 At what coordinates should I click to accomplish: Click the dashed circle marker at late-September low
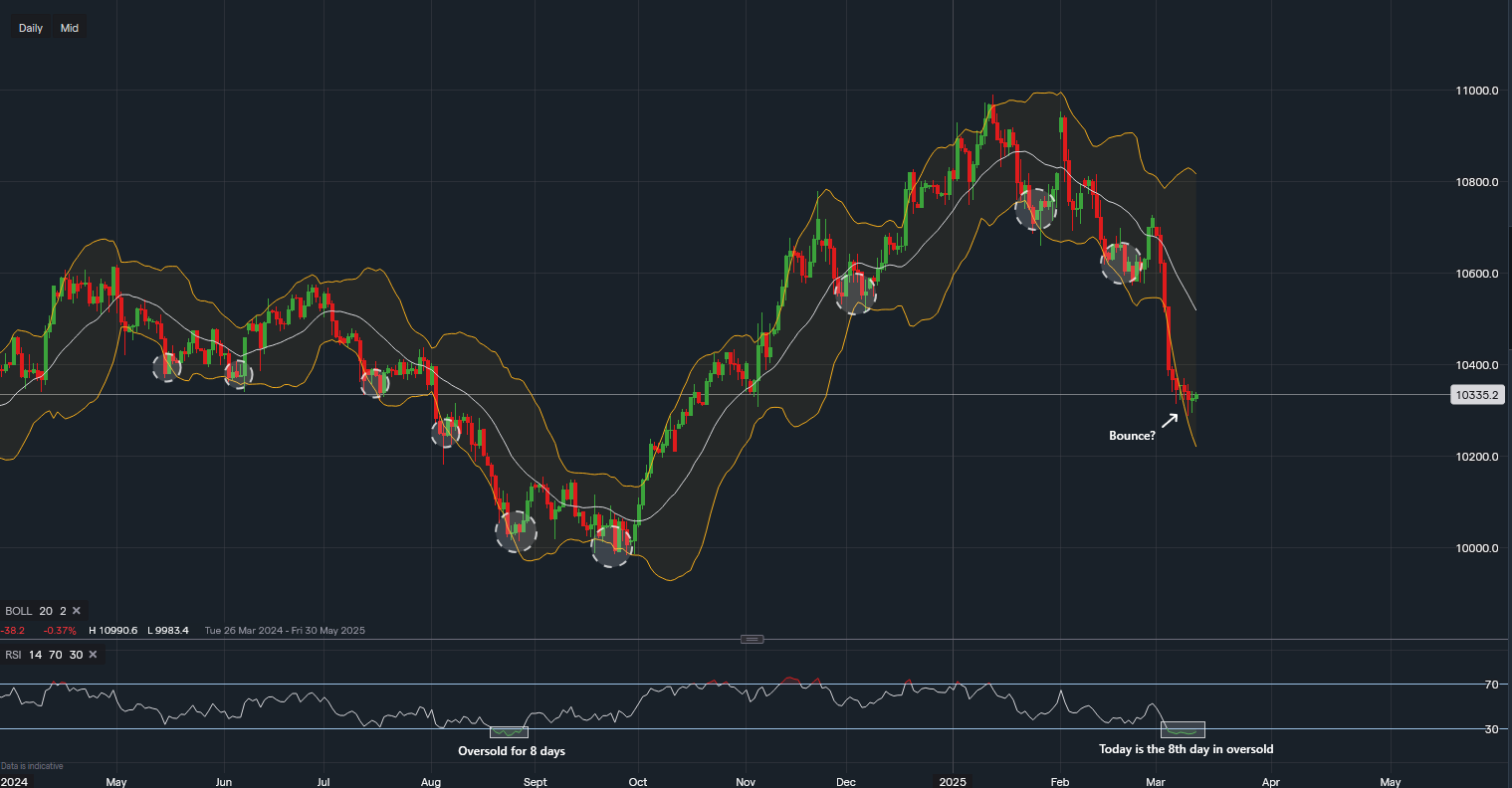[611, 544]
